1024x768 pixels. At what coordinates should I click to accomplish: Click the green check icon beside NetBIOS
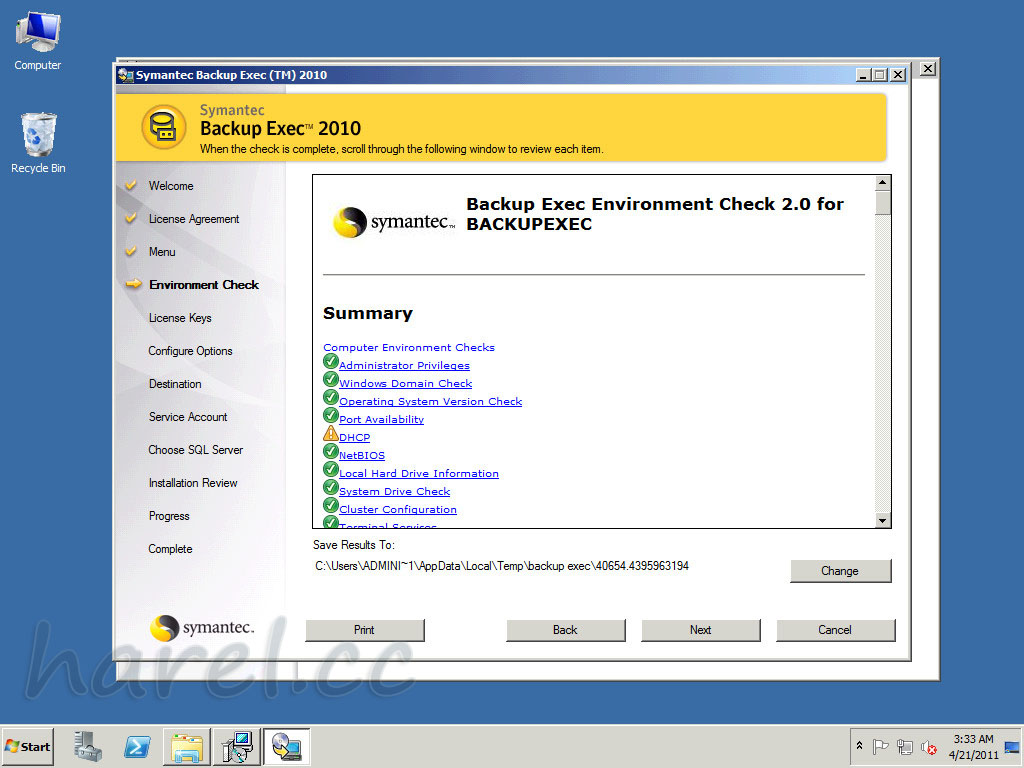tap(330, 451)
